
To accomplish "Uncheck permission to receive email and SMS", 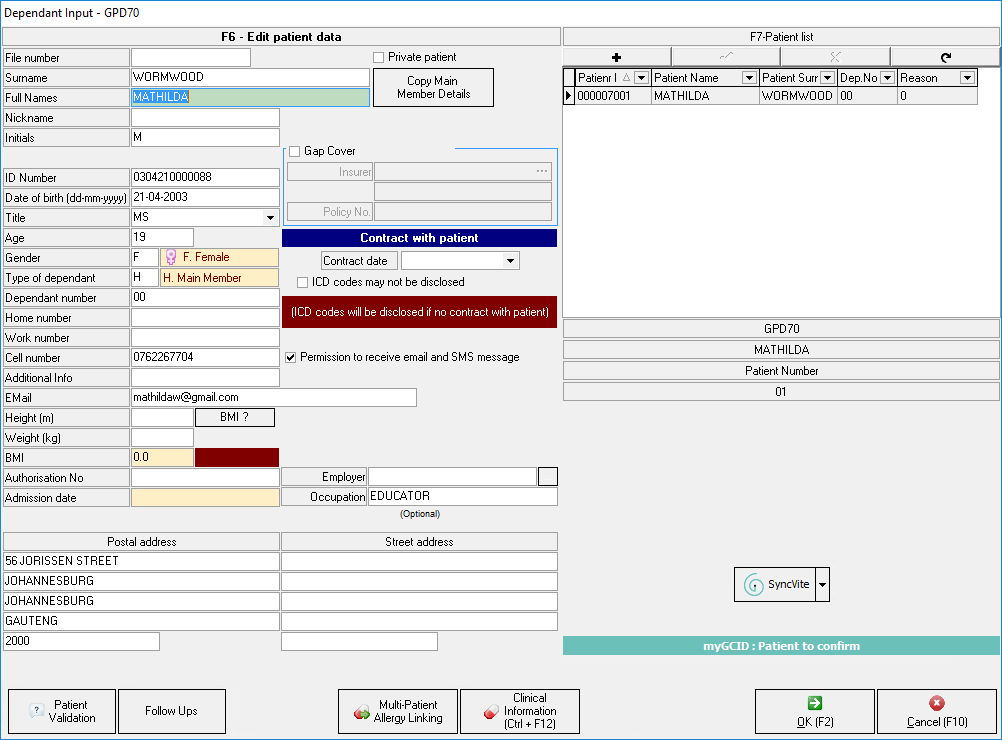I will [291, 357].
